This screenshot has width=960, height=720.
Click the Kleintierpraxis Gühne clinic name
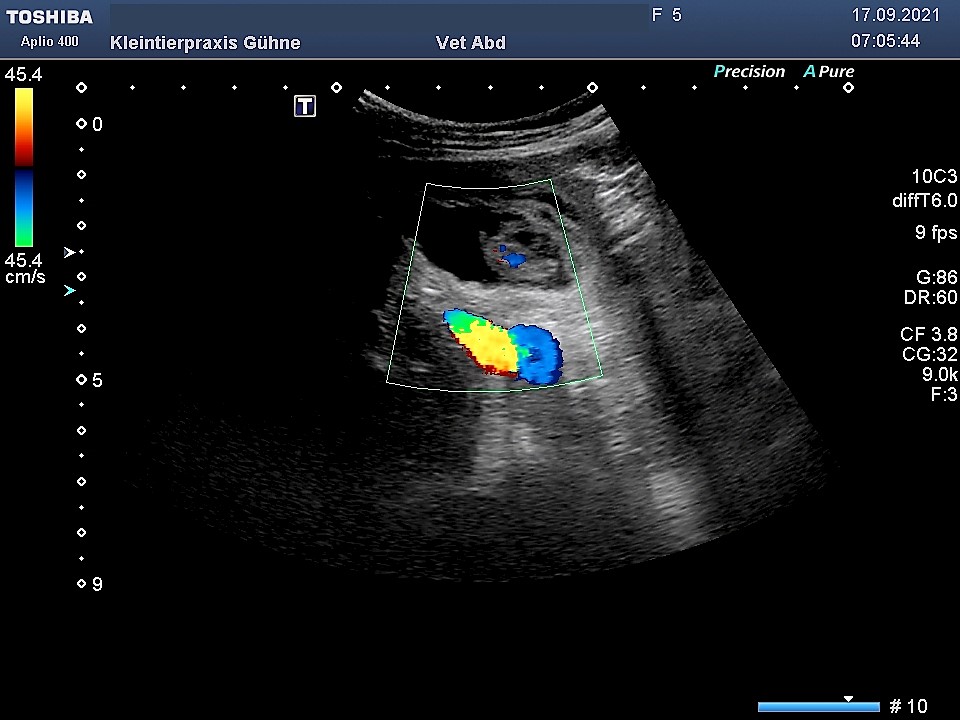tap(205, 43)
